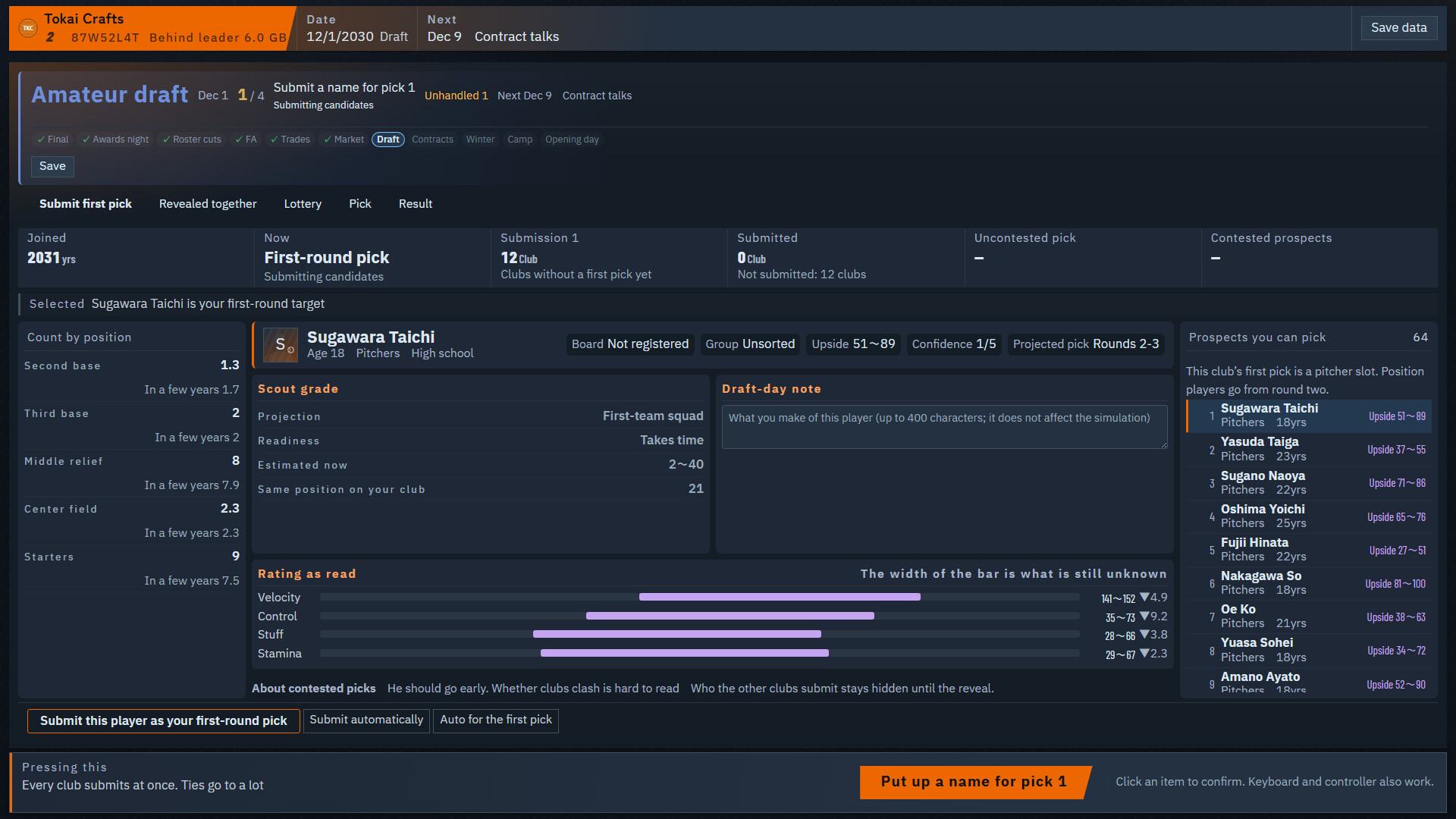Select the Draft phase chip
1456x819 pixels.
click(388, 140)
